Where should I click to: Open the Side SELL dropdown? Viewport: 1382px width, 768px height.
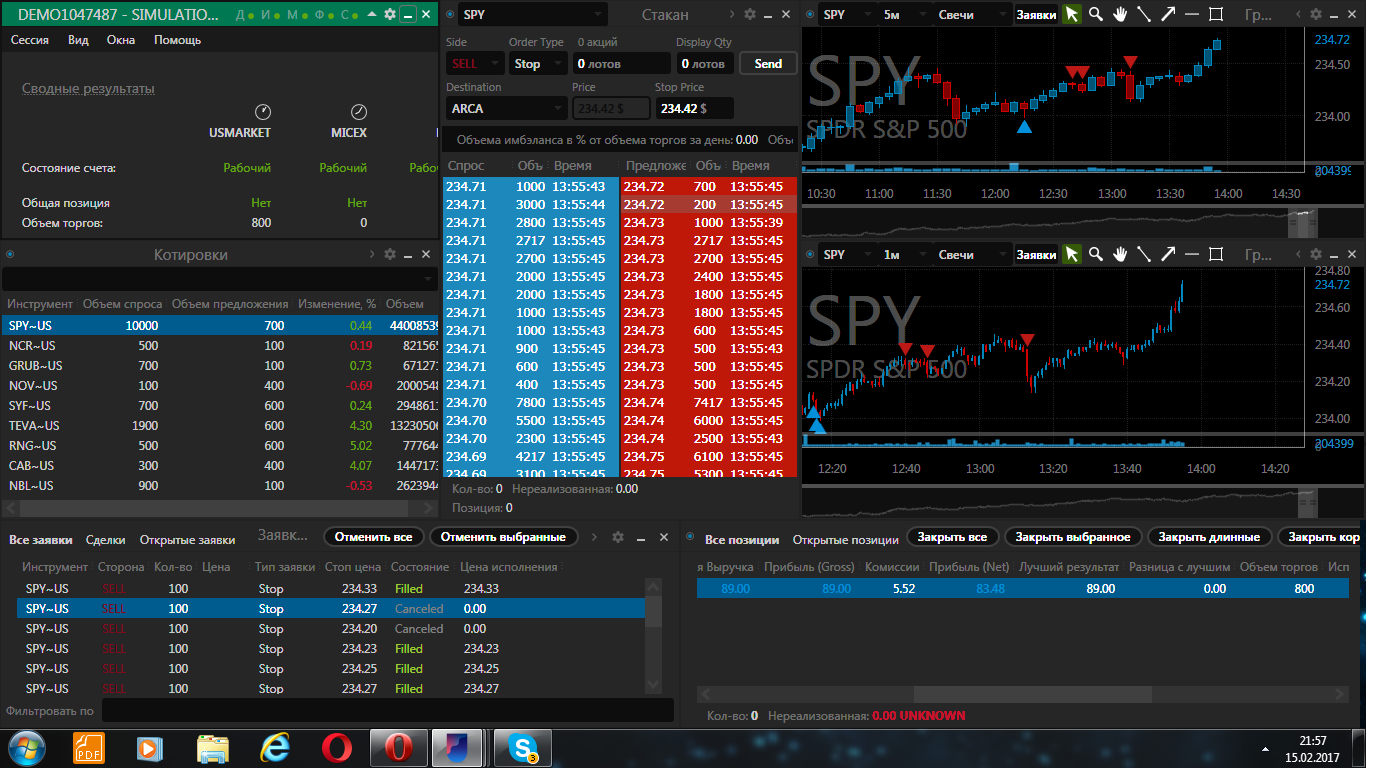474,63
